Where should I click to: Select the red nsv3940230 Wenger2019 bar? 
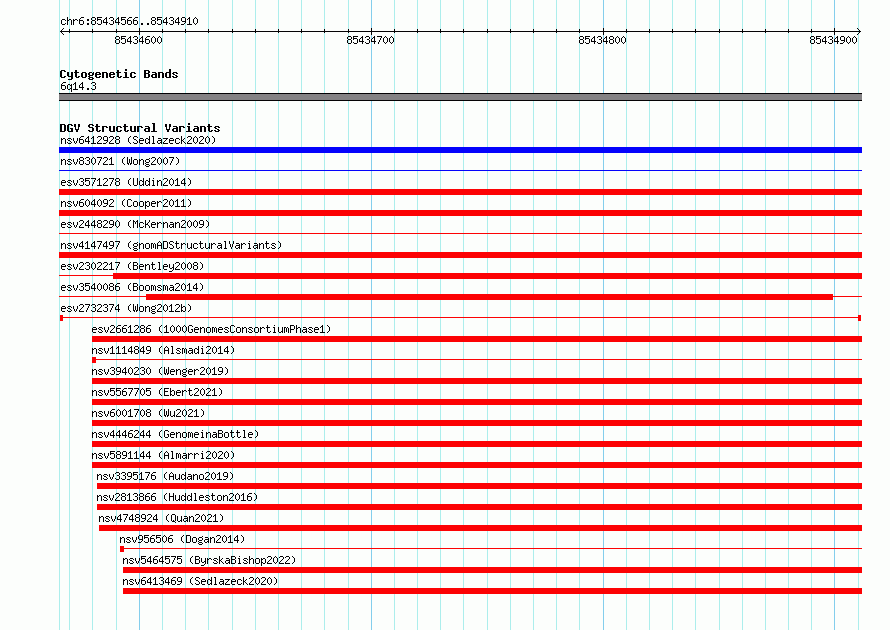[x=477, y=381]
